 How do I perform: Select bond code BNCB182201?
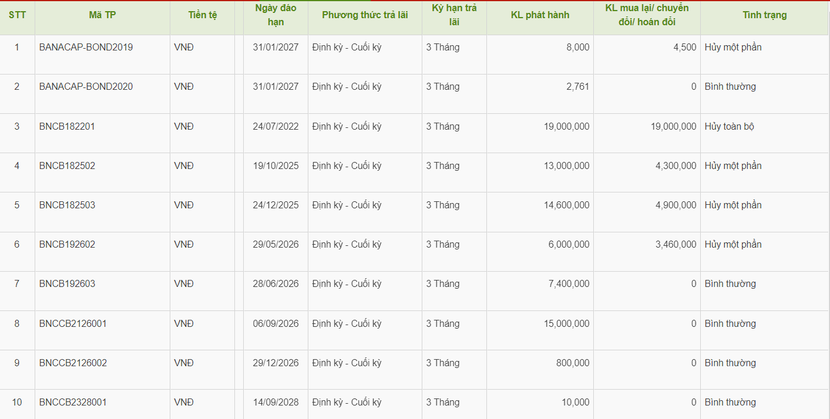67,126
